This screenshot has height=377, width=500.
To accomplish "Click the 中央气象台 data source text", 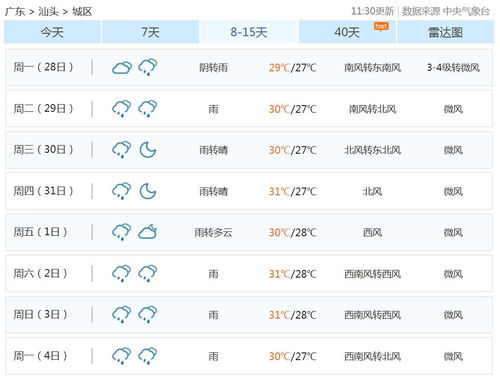I will tap(466, 11).
